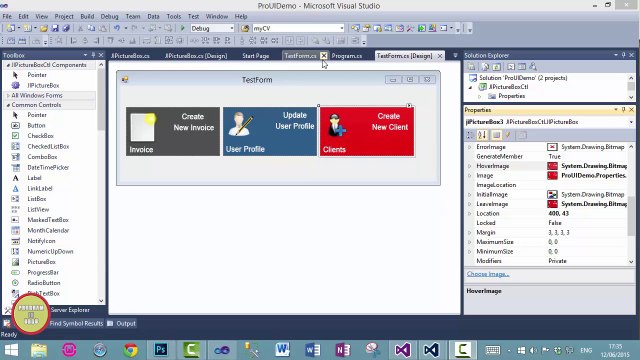Open the Project menu

tap(64, 16)
